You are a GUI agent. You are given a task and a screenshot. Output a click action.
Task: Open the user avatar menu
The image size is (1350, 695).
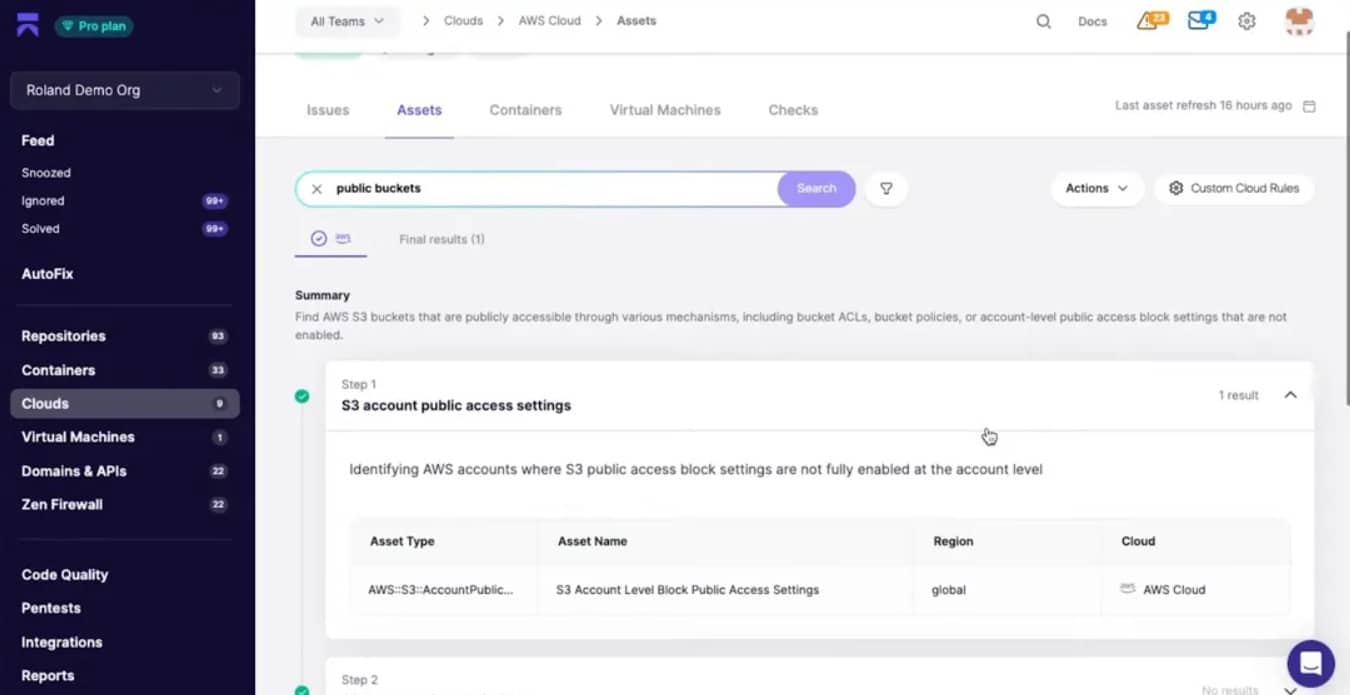[1299, 21]
